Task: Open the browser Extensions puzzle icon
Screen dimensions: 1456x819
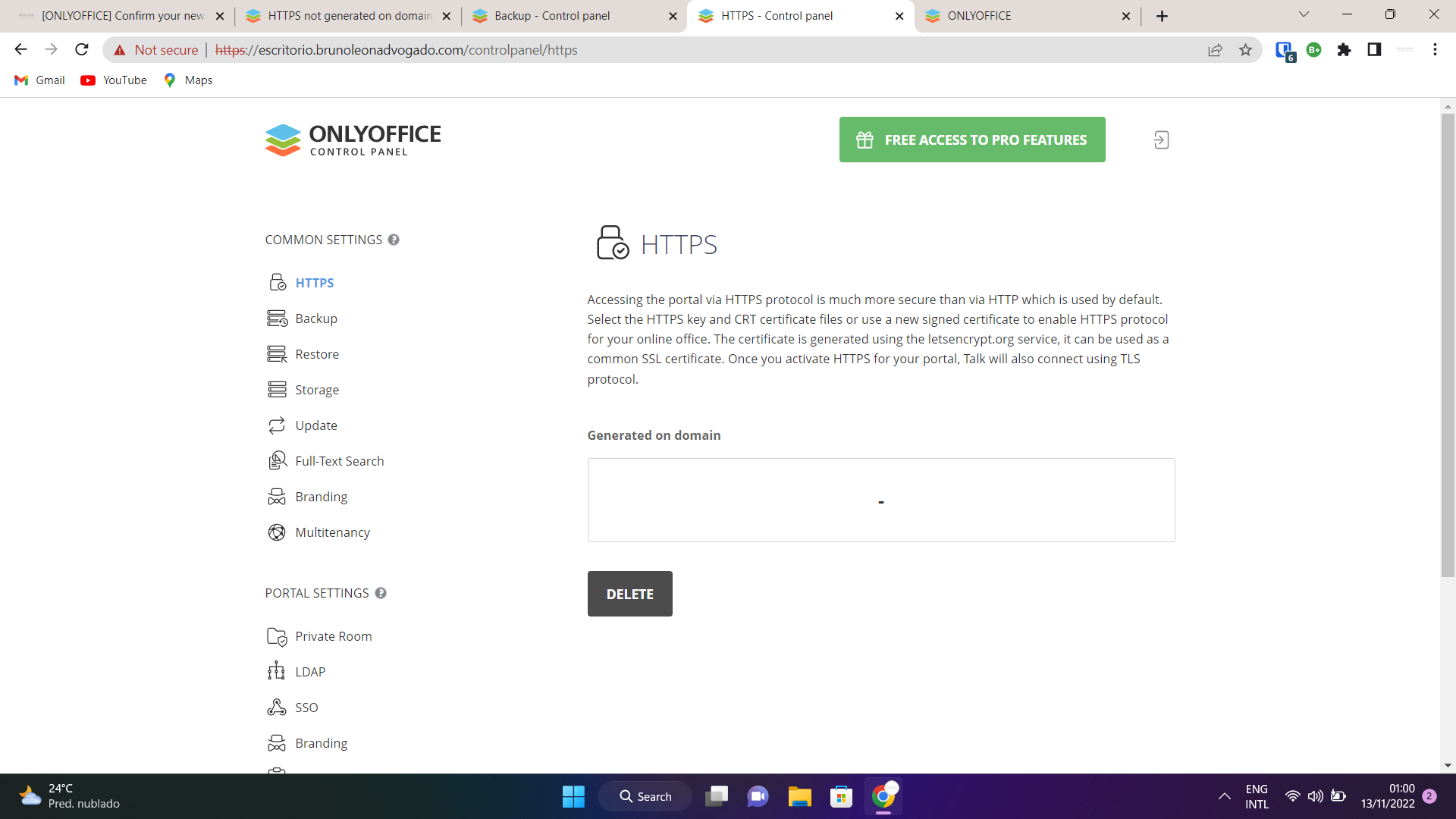Action: (1344, 50)
